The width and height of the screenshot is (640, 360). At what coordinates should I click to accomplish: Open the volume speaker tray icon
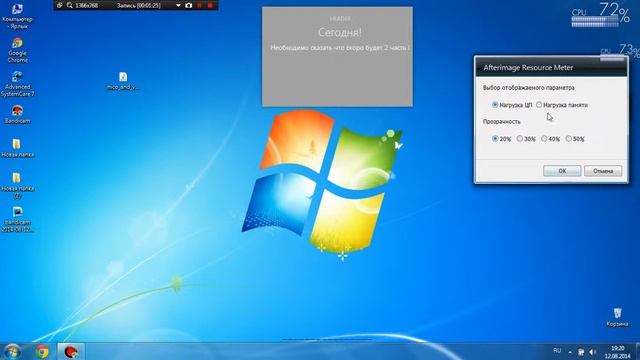pyautogui.click(x=592, y=352)
